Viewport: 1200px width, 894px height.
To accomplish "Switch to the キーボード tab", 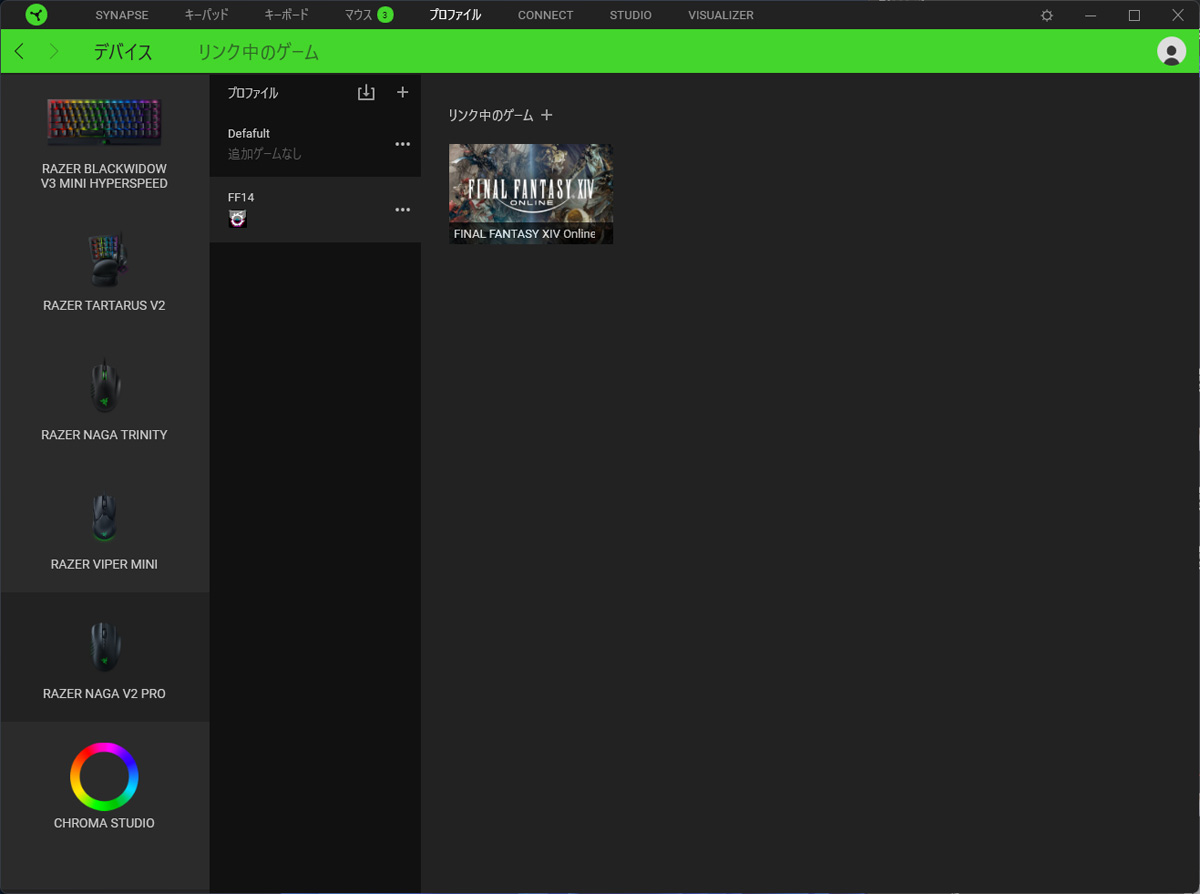I will [x=286, y=15].
